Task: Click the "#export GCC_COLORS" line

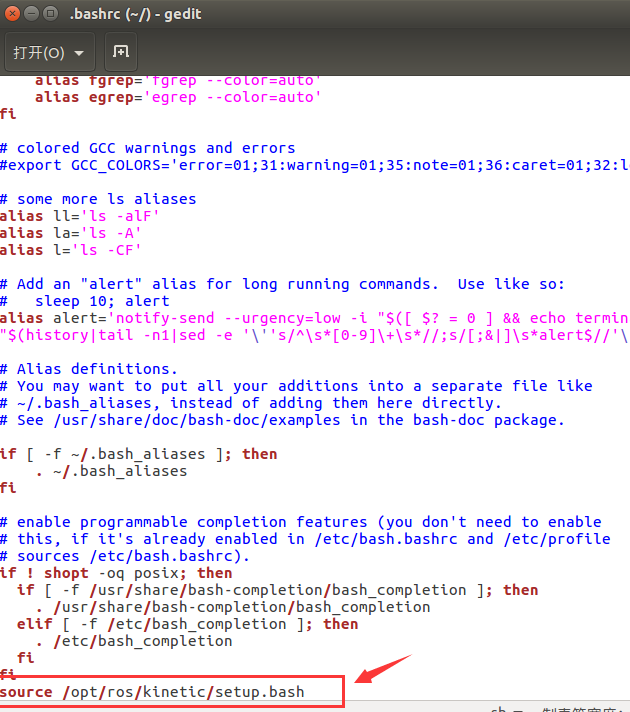Action: (315, 165)
